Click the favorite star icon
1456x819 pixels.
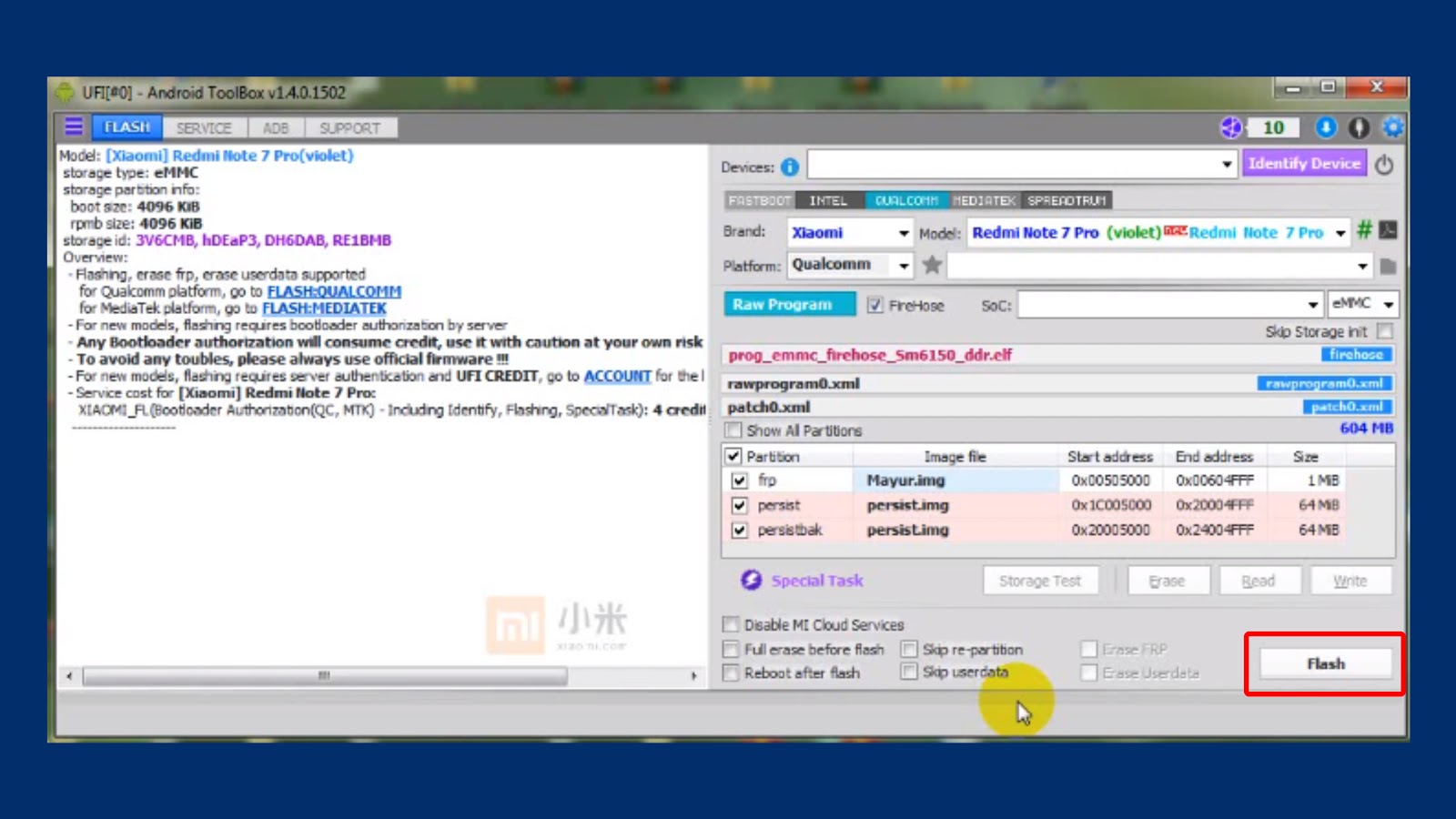[932, 265]
